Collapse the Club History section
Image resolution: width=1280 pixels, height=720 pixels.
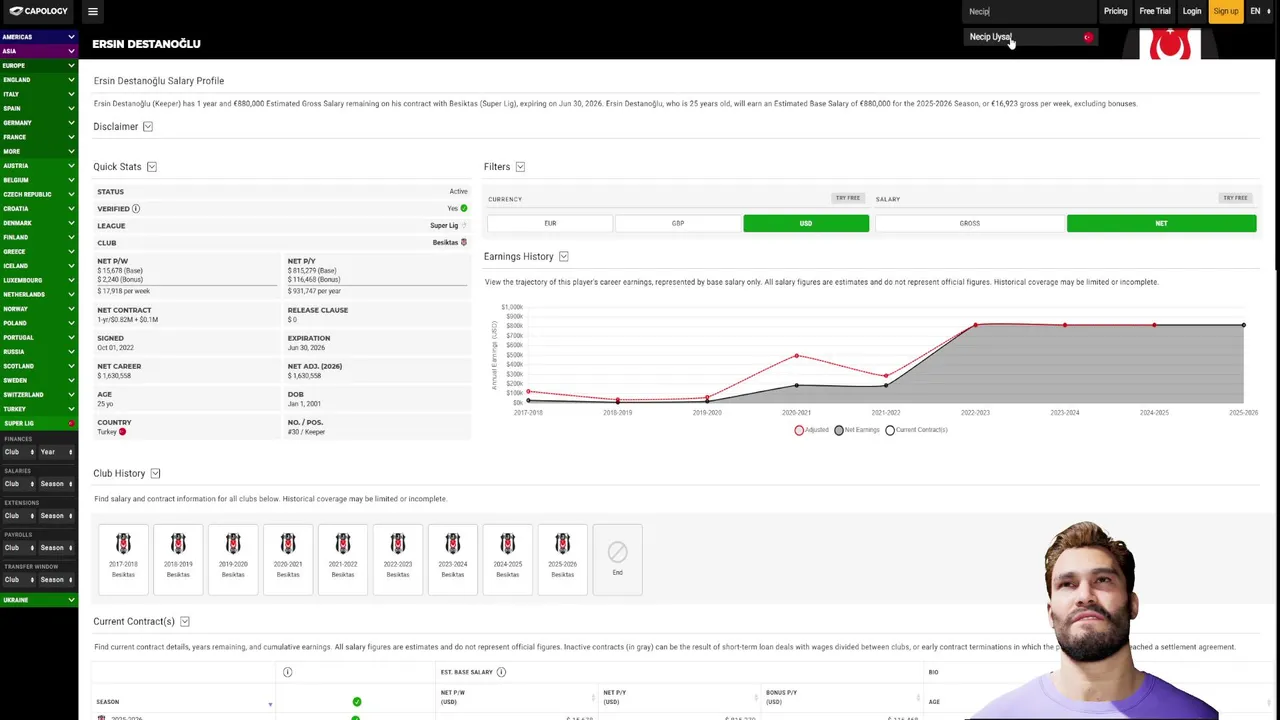tap(155, 474)
